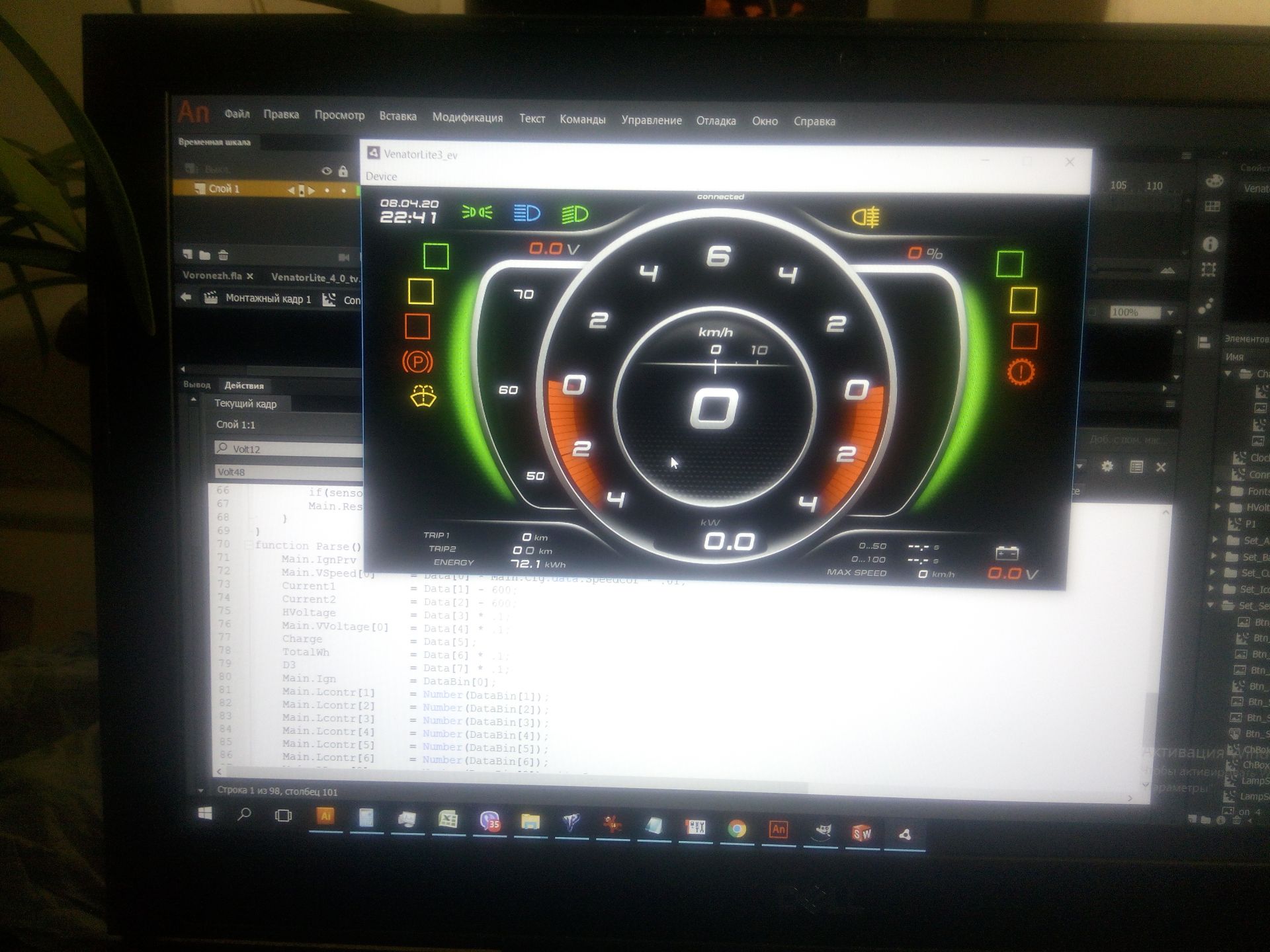This screenshot has height=952, width=1270.
Task: Open the Transform panel icon
Action: tap(1209, 270)
